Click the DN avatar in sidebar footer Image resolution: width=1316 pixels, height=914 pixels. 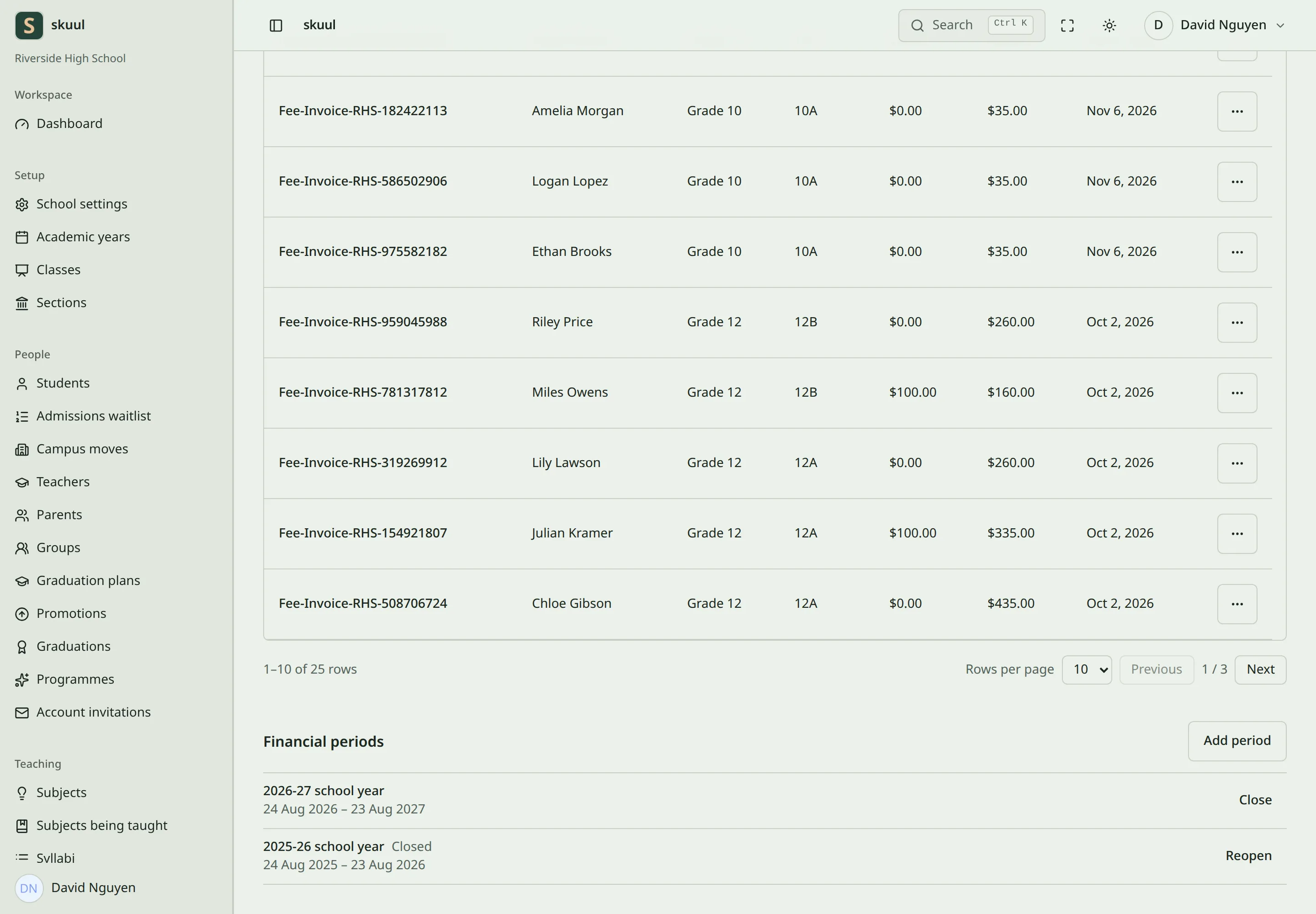29,888
